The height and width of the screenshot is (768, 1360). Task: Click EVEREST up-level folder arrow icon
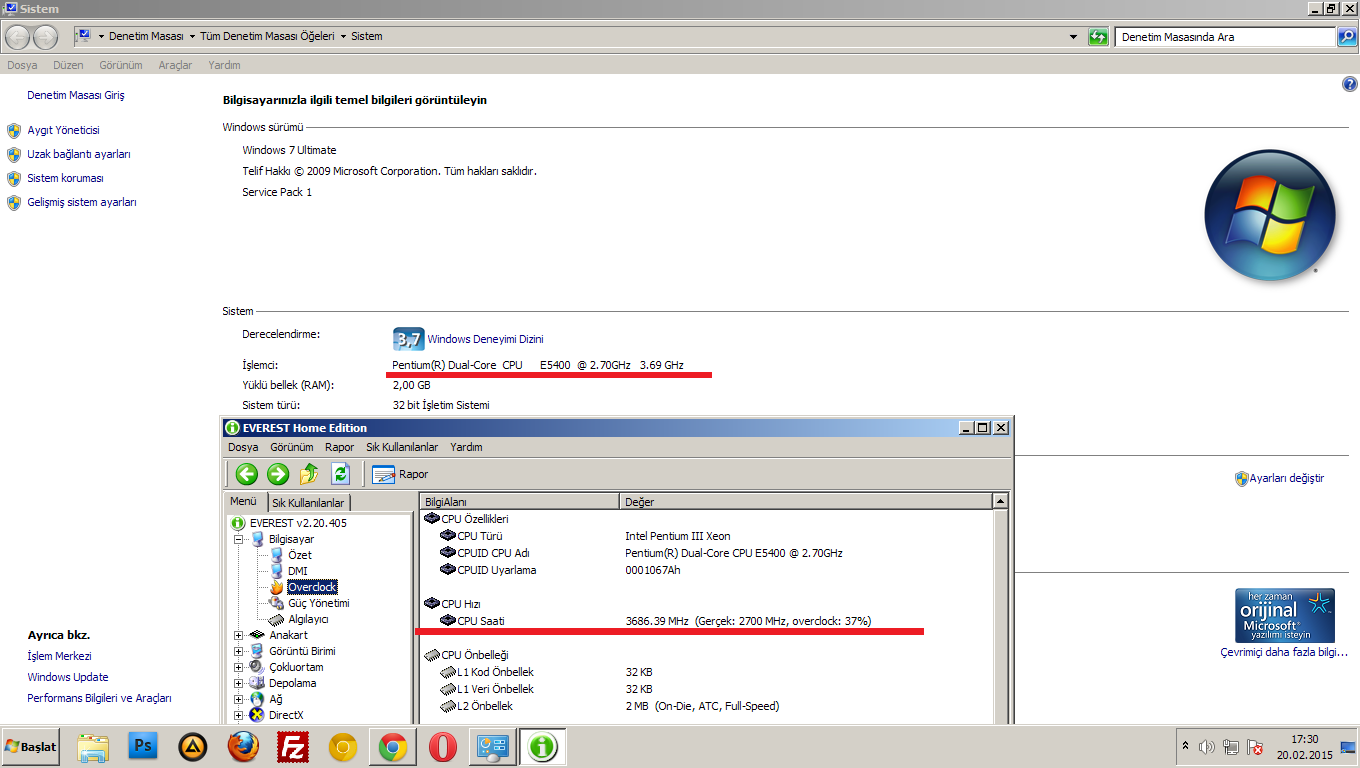(309, 474)
